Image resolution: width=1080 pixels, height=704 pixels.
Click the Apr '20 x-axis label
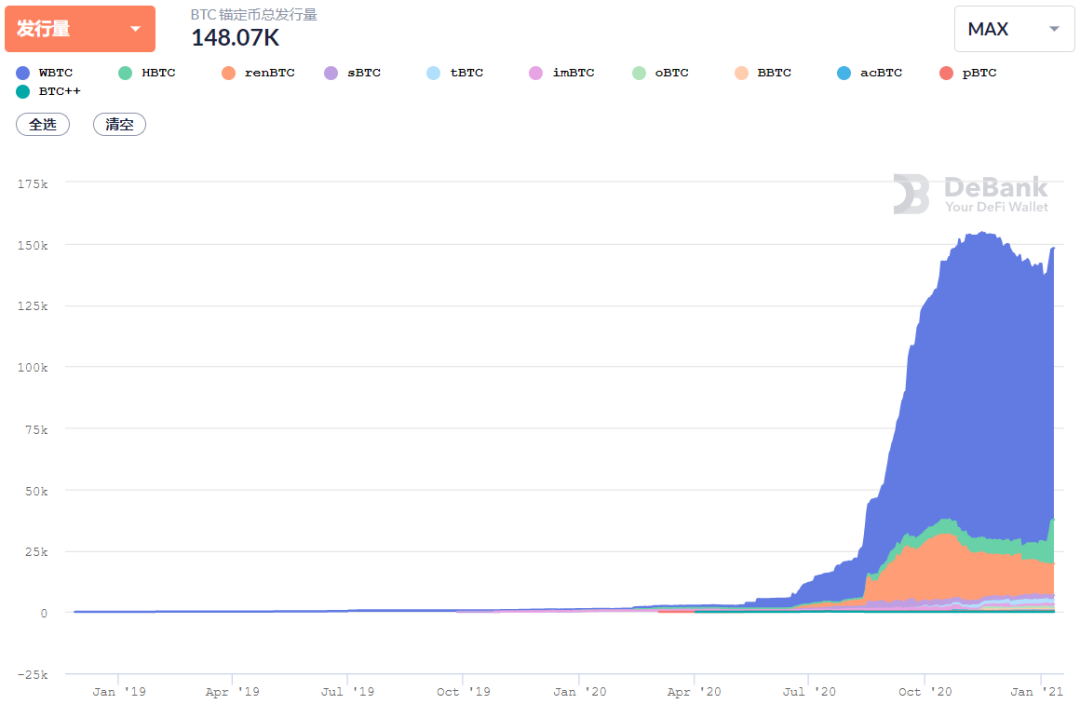(694, 692)
